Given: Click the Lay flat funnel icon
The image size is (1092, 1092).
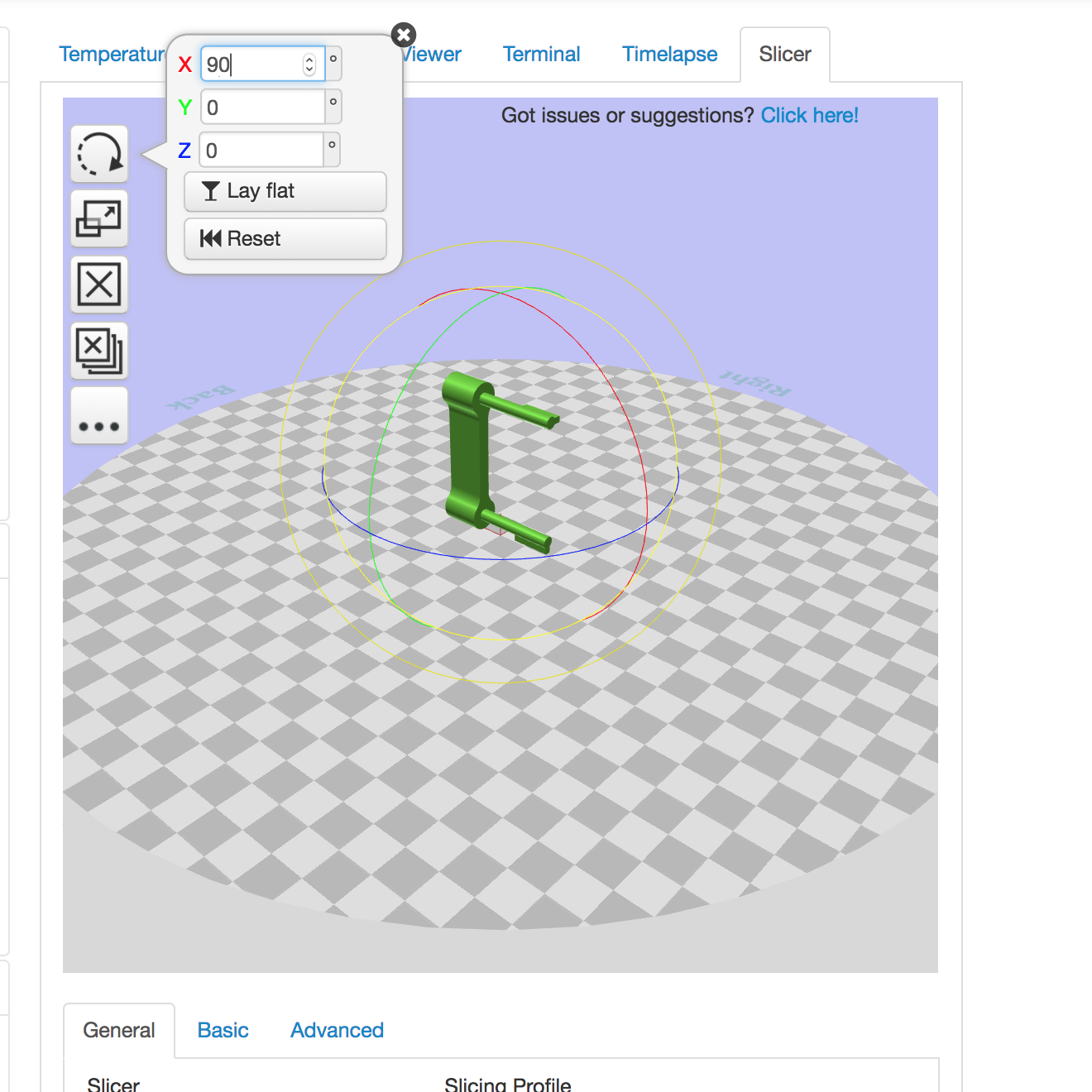Looking at the screenshot, I should pyautogui.click(x=210, y=191).
